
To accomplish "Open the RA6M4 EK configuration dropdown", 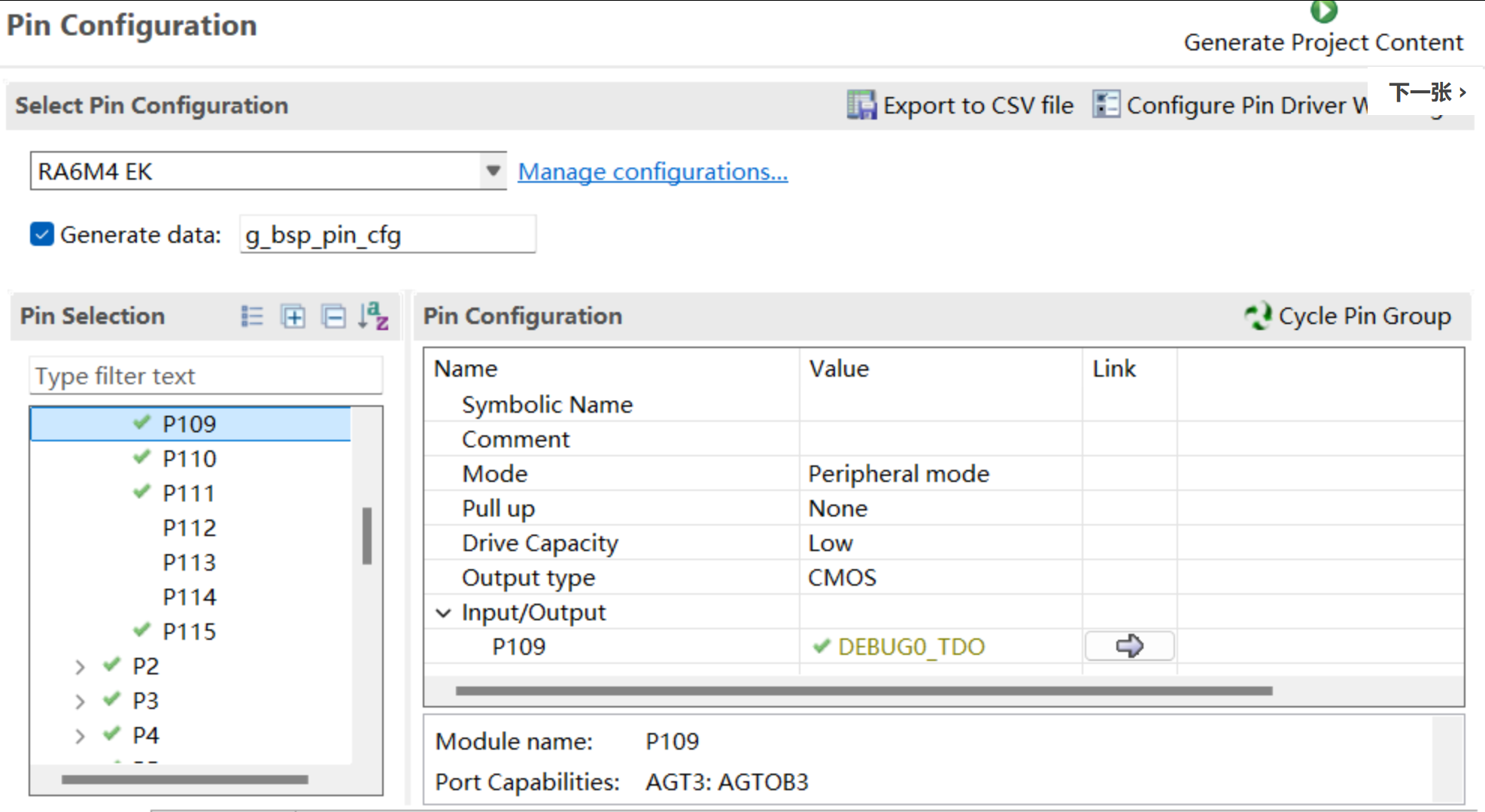I will tap(493, 171).
